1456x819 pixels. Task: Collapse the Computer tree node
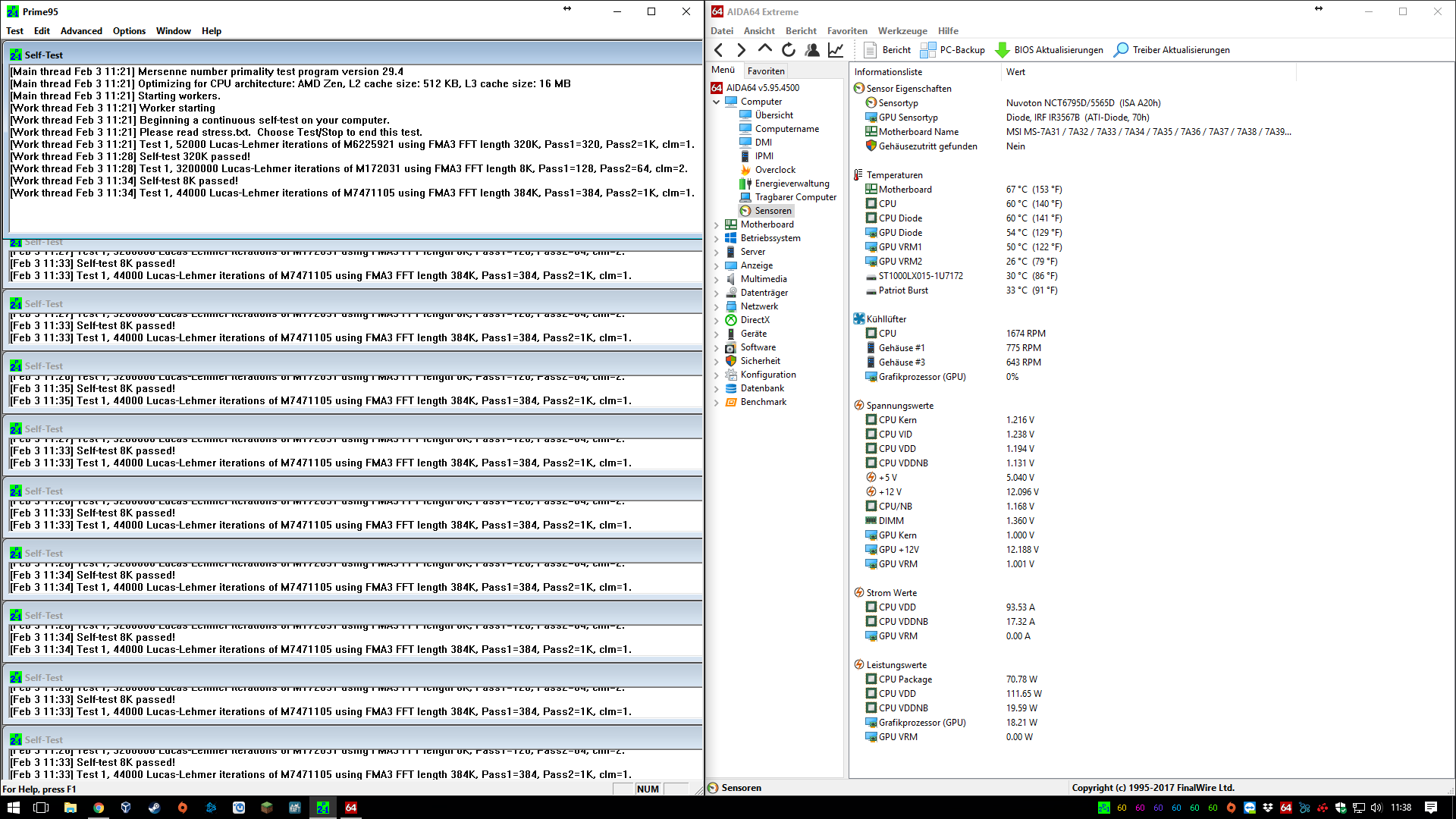coord(717,102)
